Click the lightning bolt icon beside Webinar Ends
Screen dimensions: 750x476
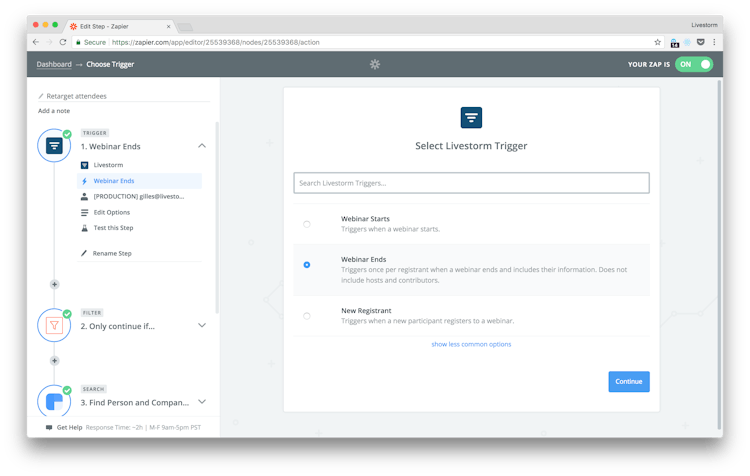pyautogui.click(x=84, y=181)
